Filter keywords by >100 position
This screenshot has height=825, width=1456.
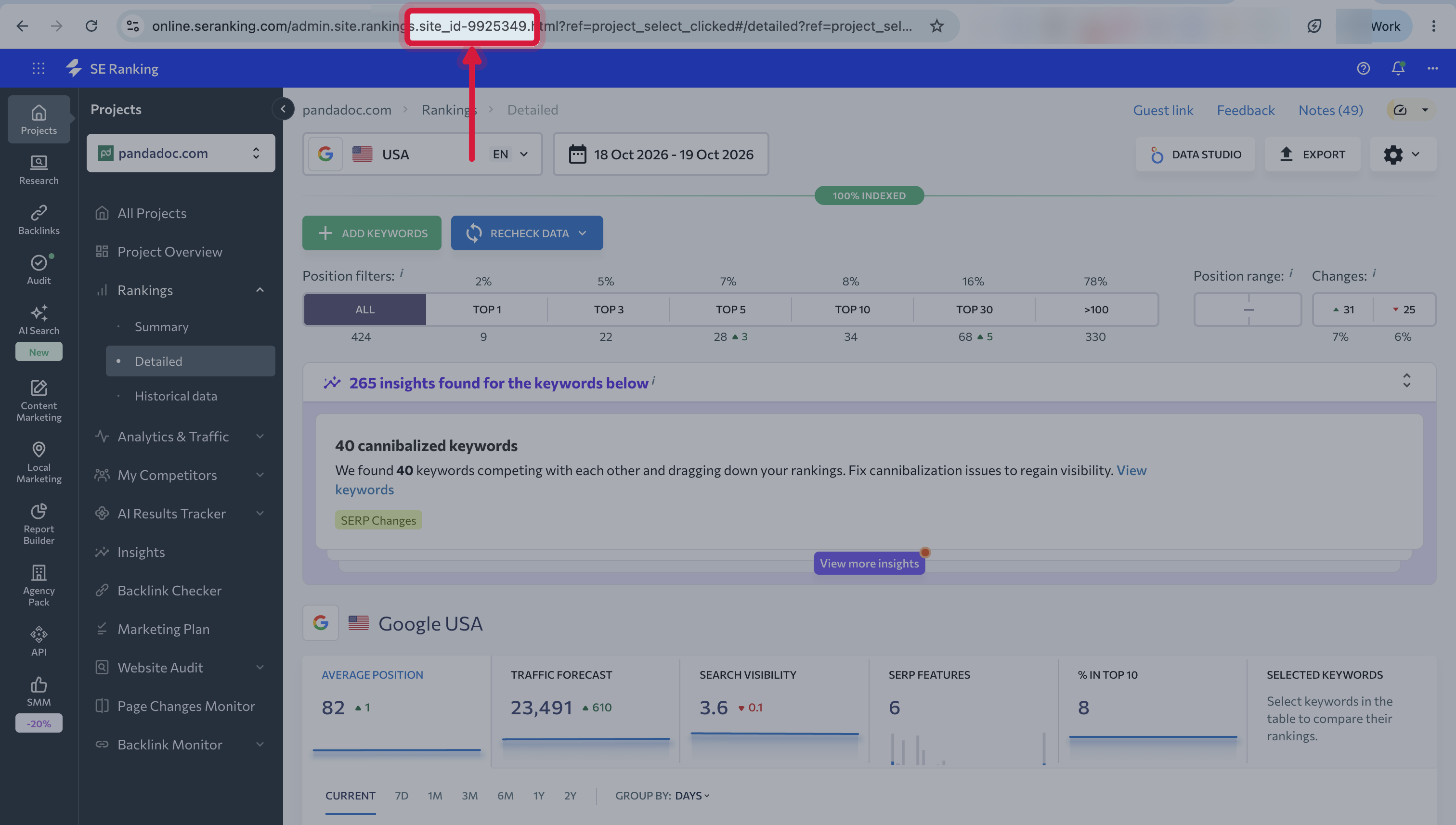click(x=1096, y=309)
